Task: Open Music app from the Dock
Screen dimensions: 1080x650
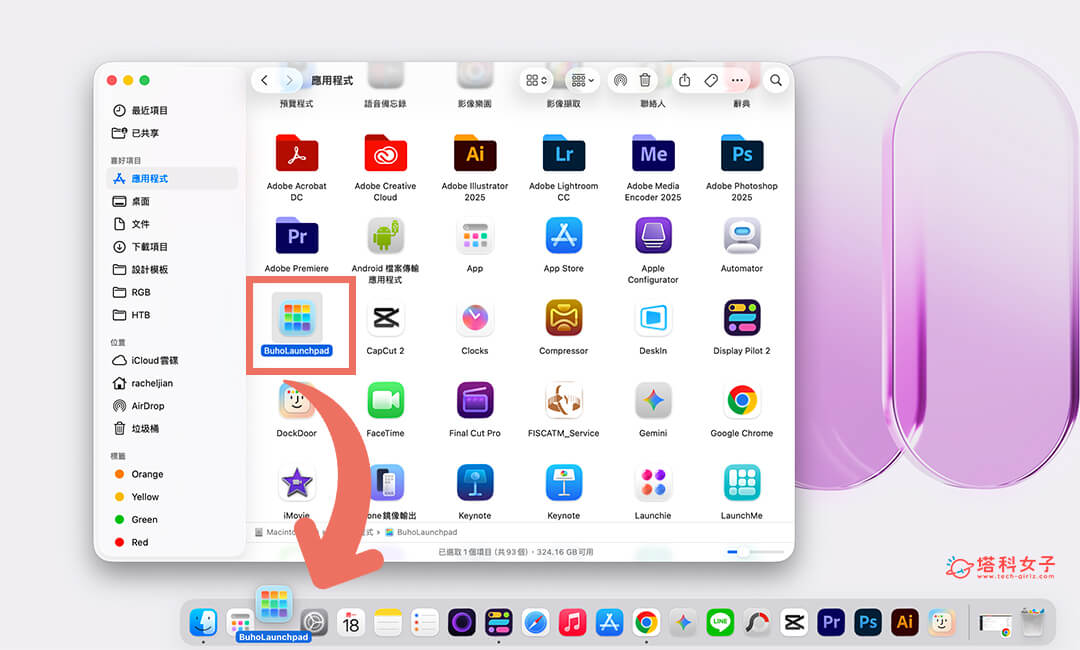Action: (572, 623)
